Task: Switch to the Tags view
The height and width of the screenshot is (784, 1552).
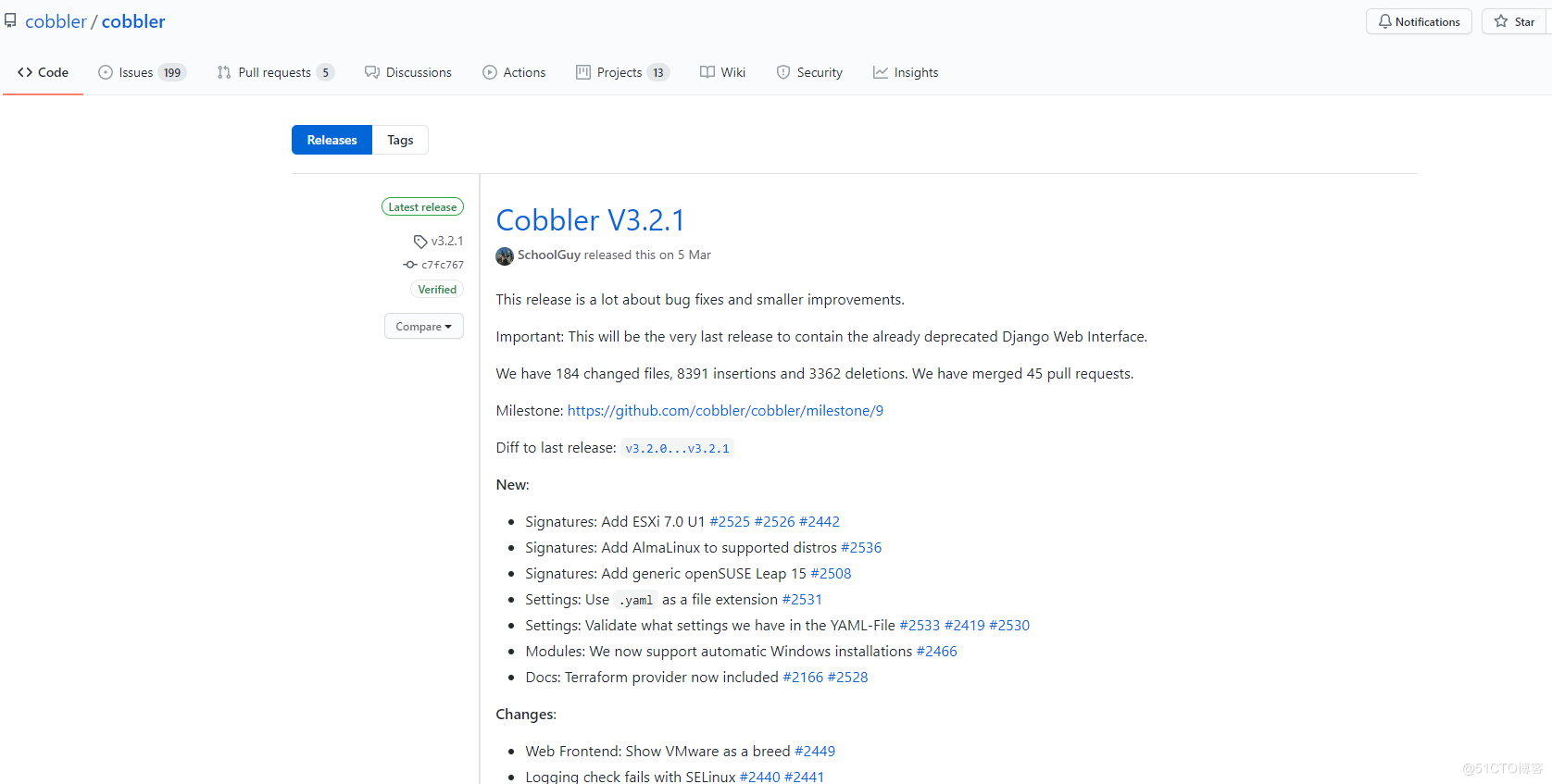Action: point(400,140)
